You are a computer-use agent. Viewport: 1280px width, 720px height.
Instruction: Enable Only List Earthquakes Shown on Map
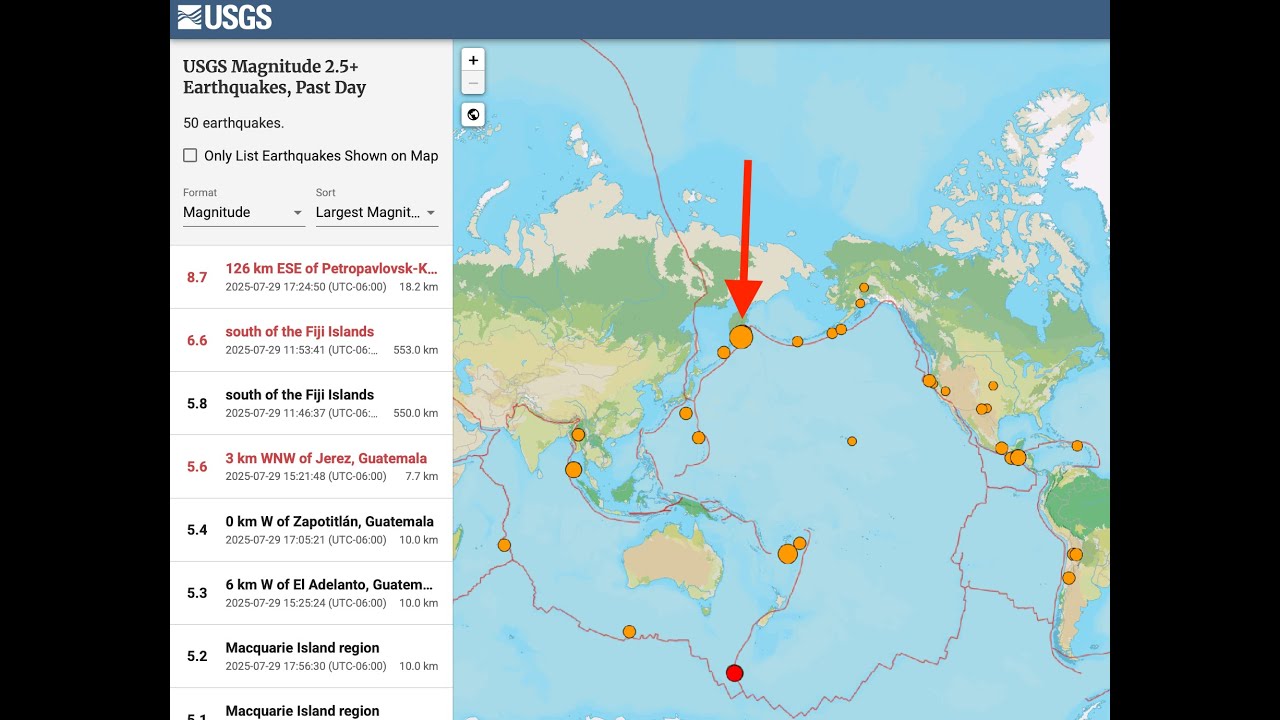pos(190,156)
